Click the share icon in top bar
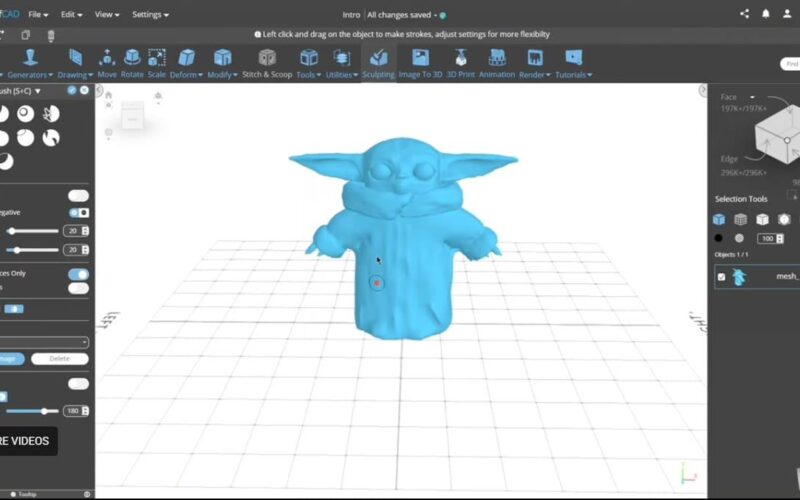Image resolution: width=800 pixels, height=500 pixels. coord(744,14)
